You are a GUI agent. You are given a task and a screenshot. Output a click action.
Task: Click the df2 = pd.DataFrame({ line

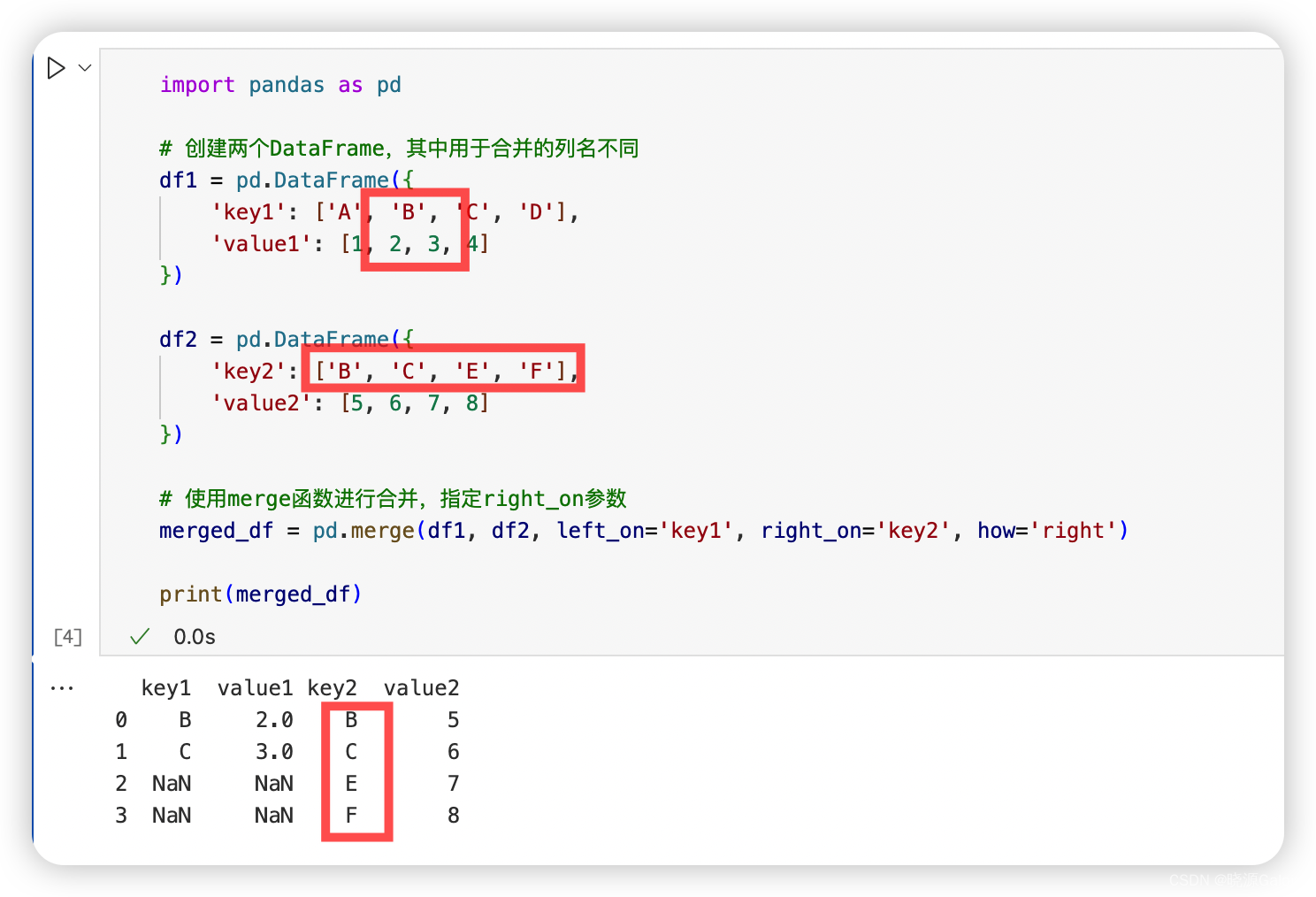click(287, 340)
